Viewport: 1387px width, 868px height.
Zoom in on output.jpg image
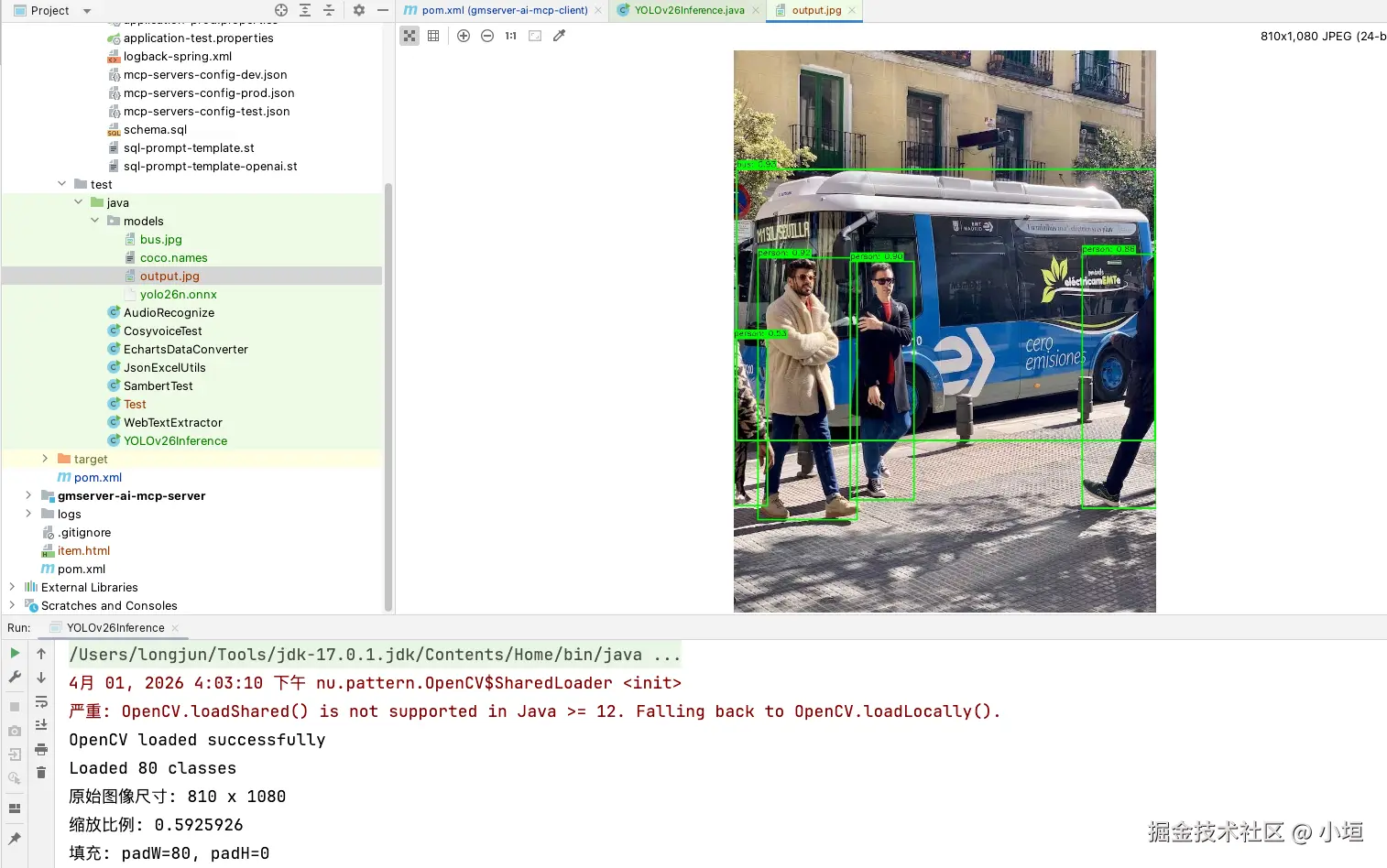tap(464, 36)
